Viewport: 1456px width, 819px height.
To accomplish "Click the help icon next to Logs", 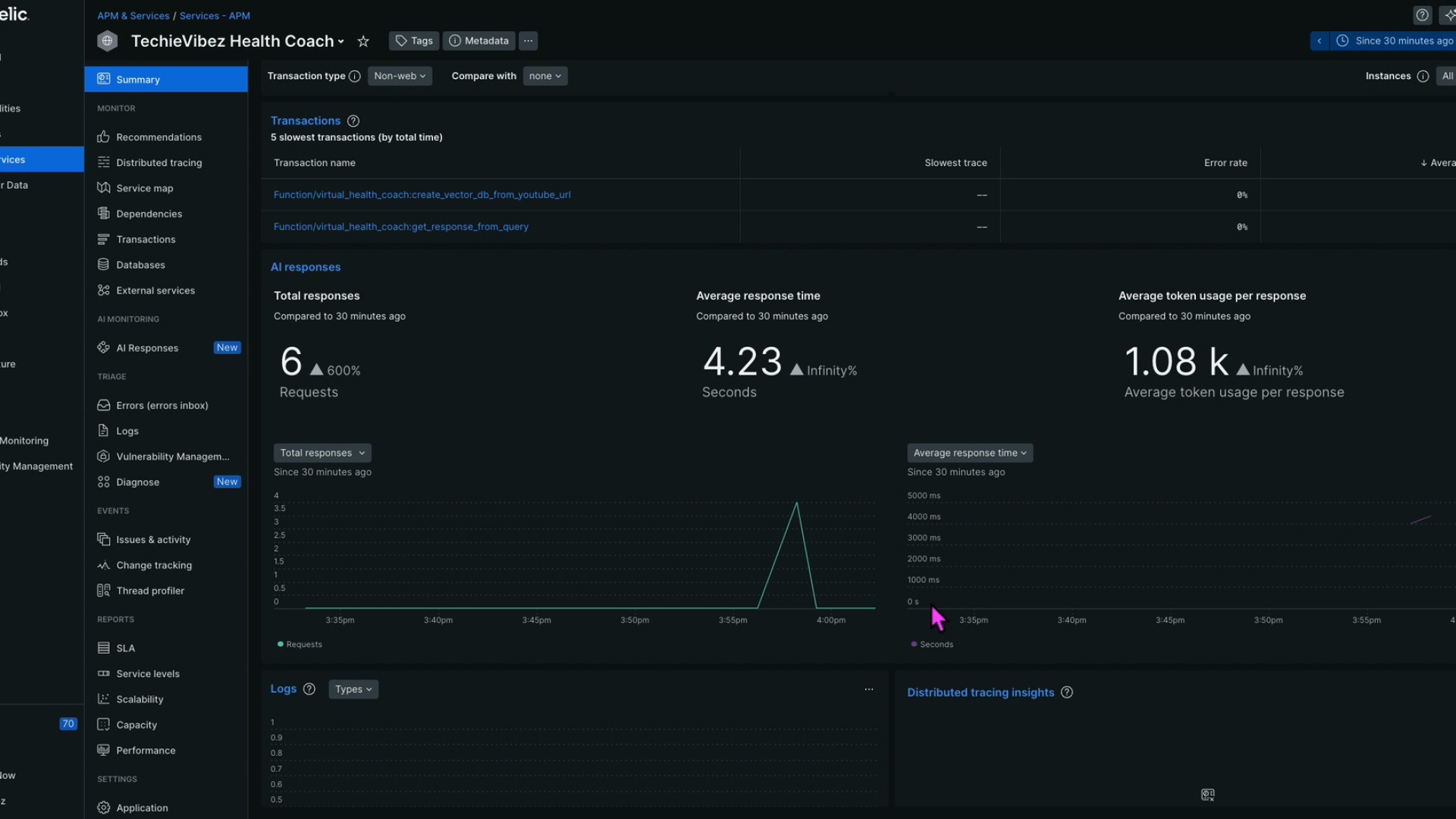I will coord(309,689).
